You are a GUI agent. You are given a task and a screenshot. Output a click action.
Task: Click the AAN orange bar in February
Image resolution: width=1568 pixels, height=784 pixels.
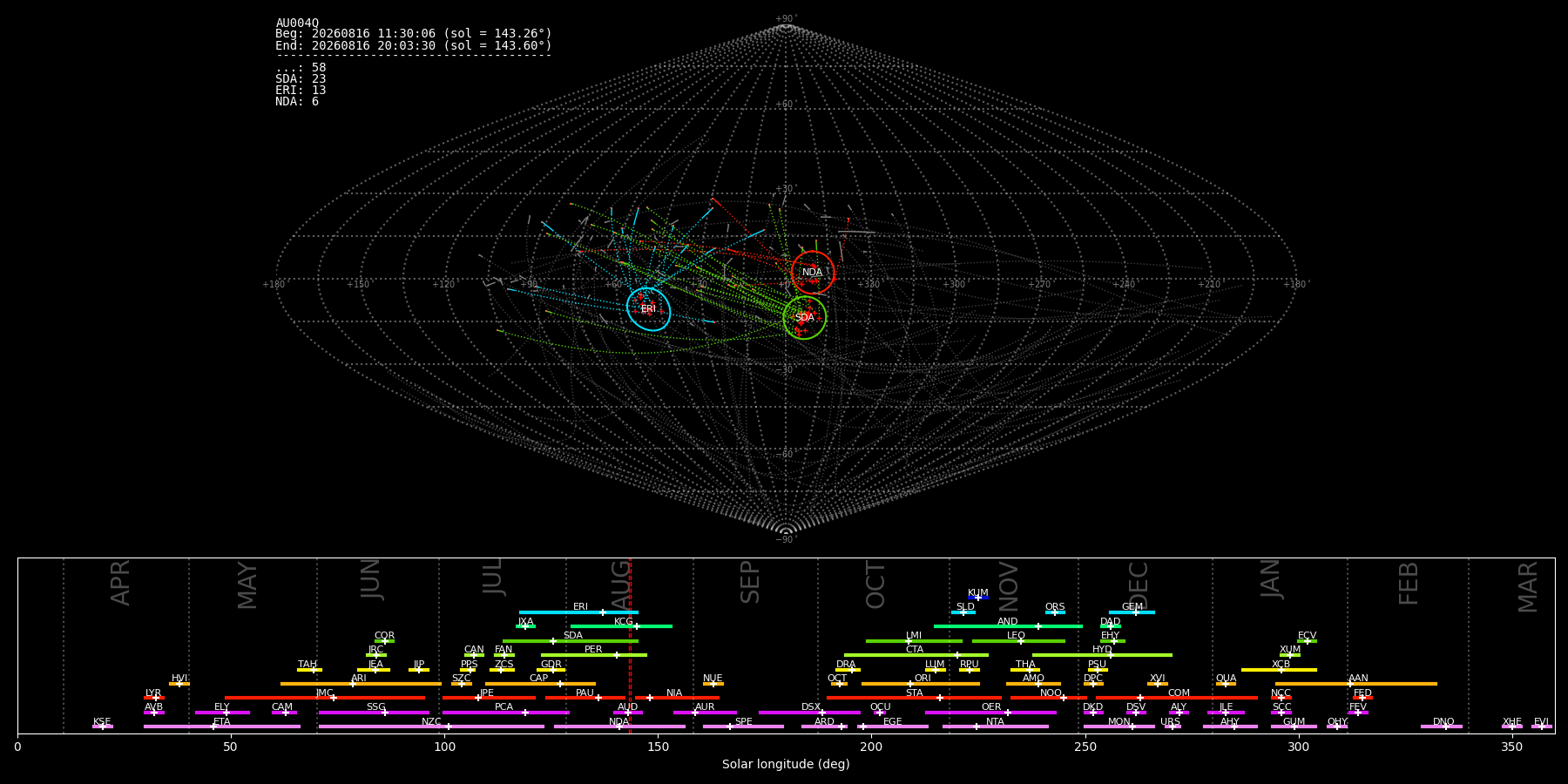click(x=1356, y=684)
